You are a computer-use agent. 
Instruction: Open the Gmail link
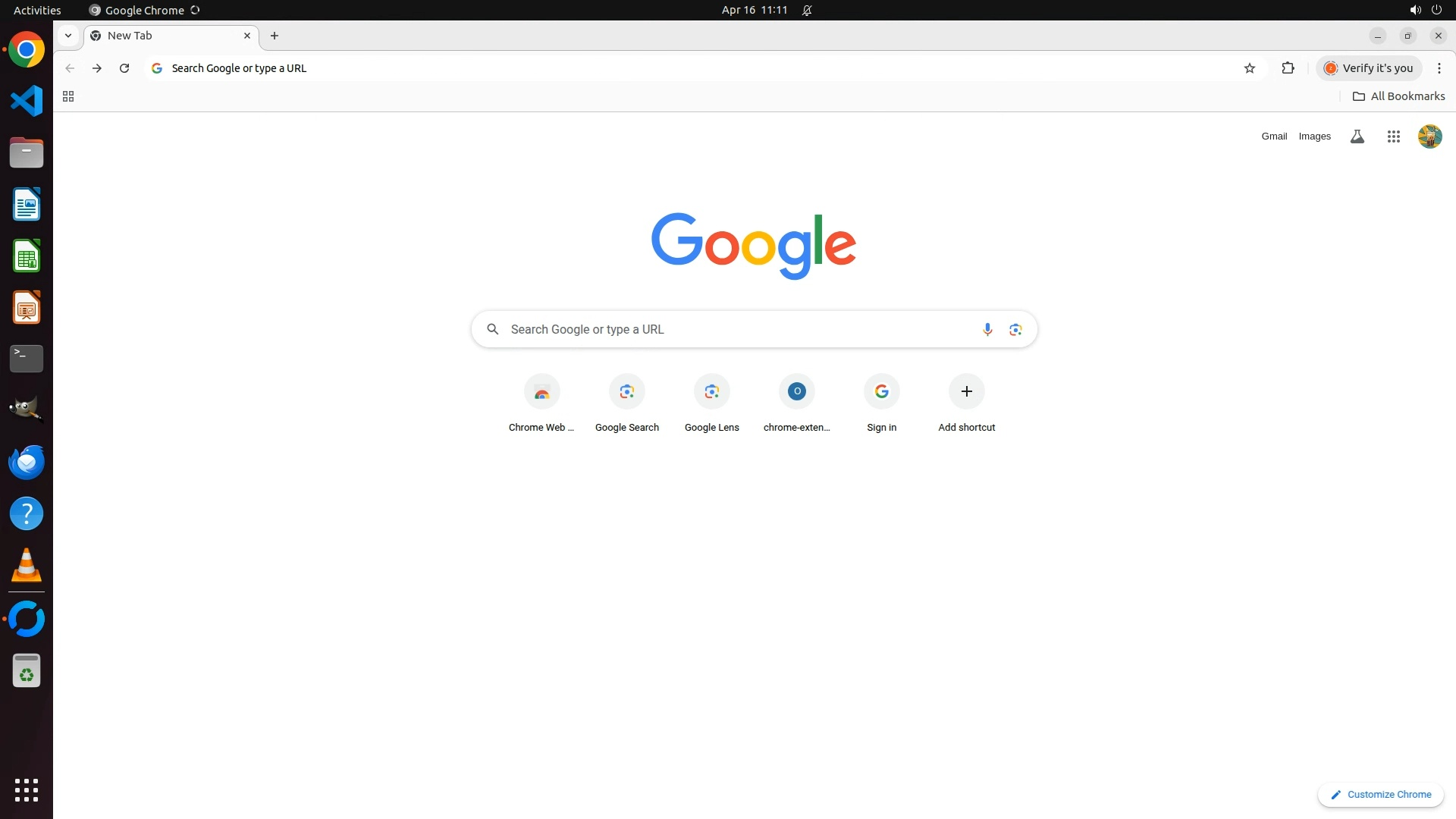tap(1274, 136)
